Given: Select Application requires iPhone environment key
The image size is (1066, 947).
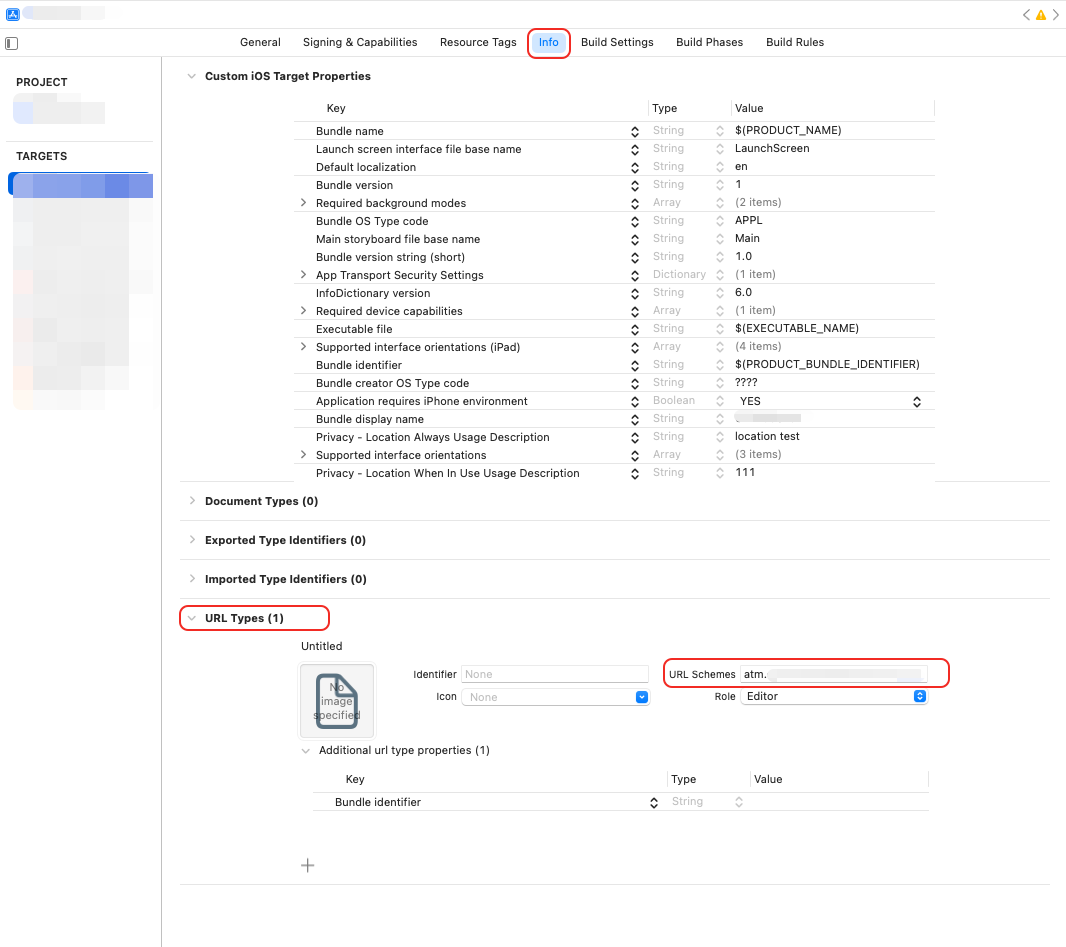Looking at the screenshot, I should pyautogui.click(x=422, y=401).
